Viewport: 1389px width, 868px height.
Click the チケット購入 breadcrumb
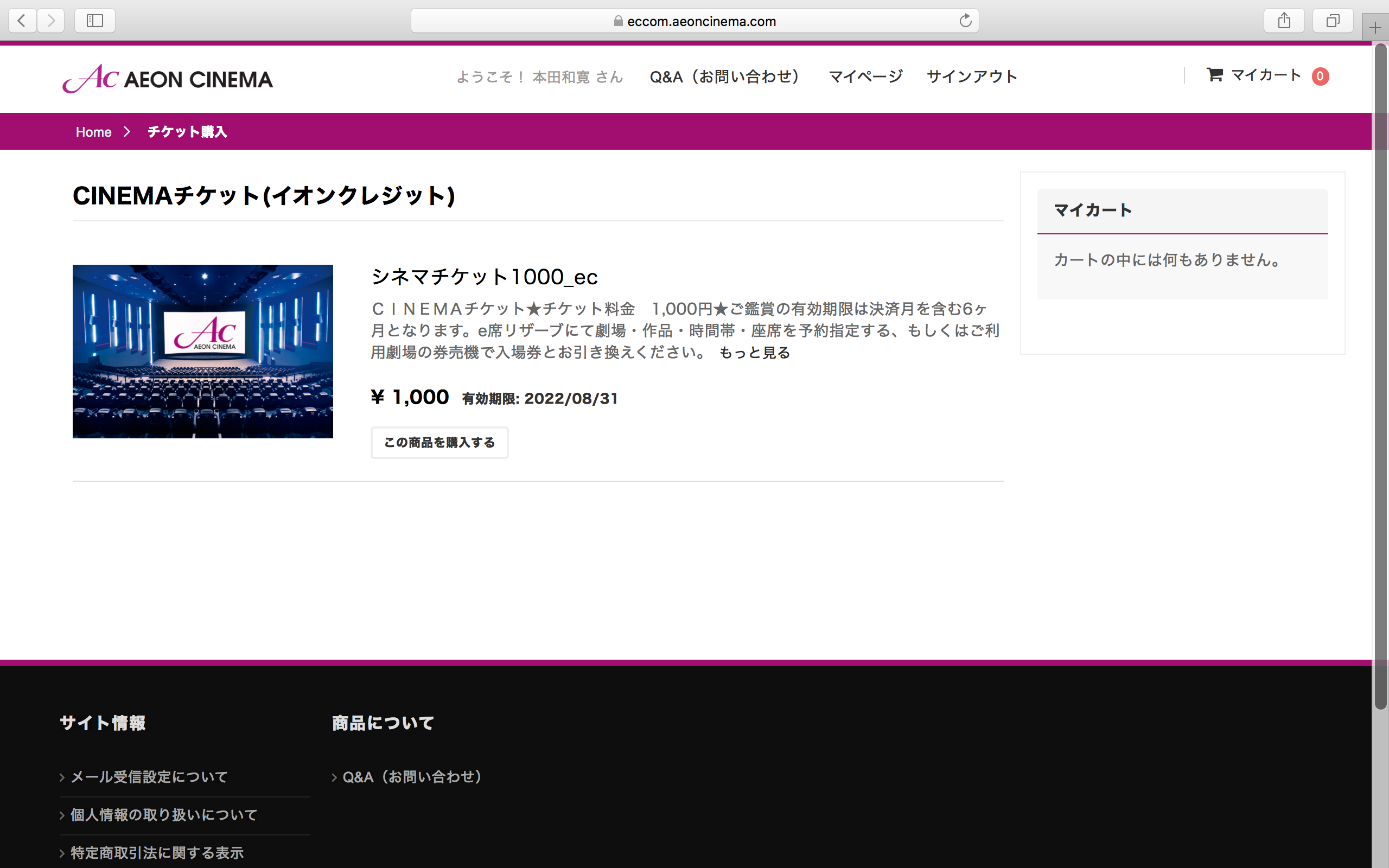(x=187, y=132)
